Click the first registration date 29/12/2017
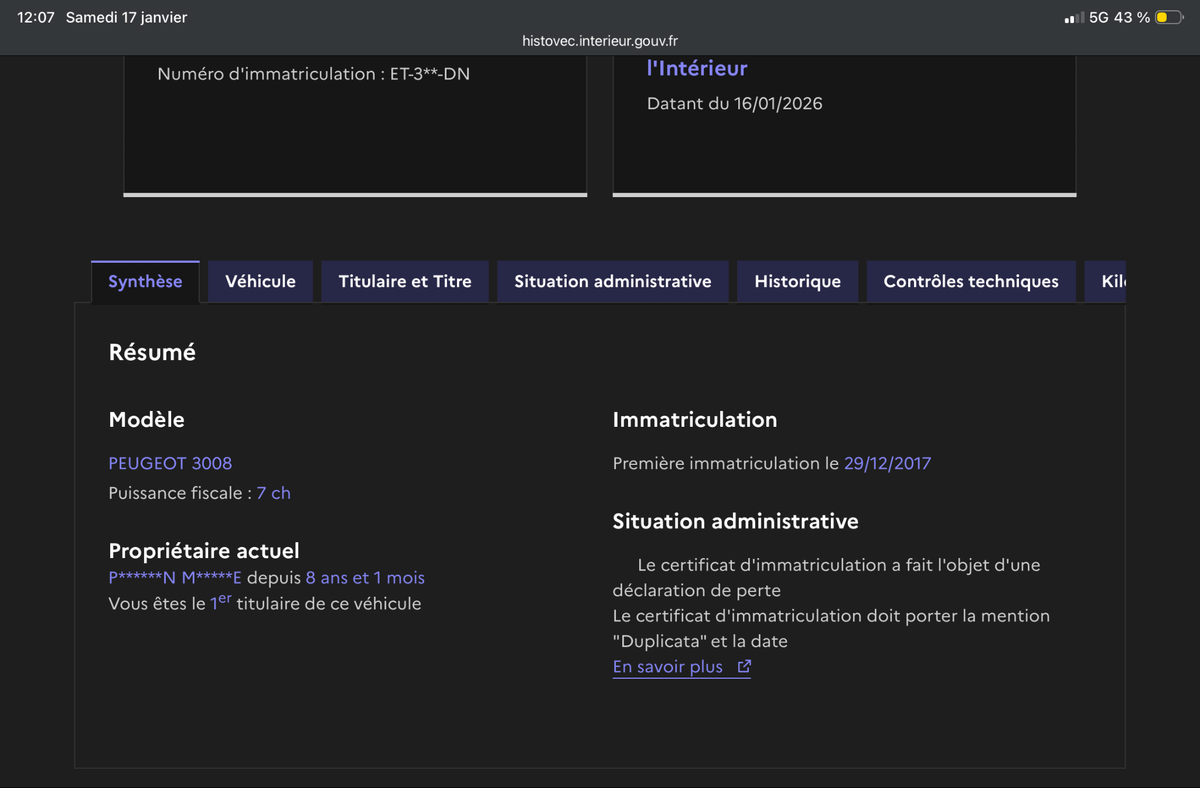Image resolution: width=1200 pixels, height=788 pixels. 887,463
